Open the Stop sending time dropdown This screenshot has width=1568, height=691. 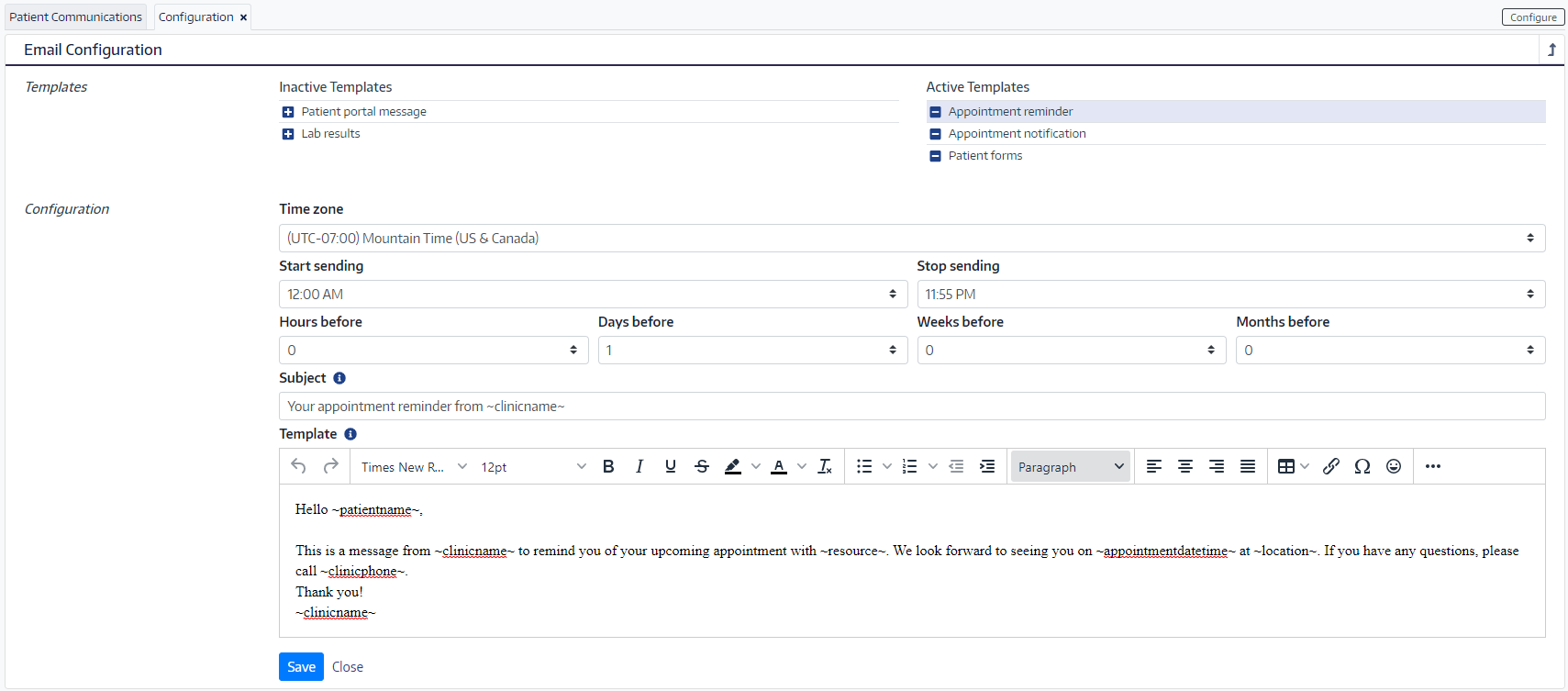coord(1231,294)
